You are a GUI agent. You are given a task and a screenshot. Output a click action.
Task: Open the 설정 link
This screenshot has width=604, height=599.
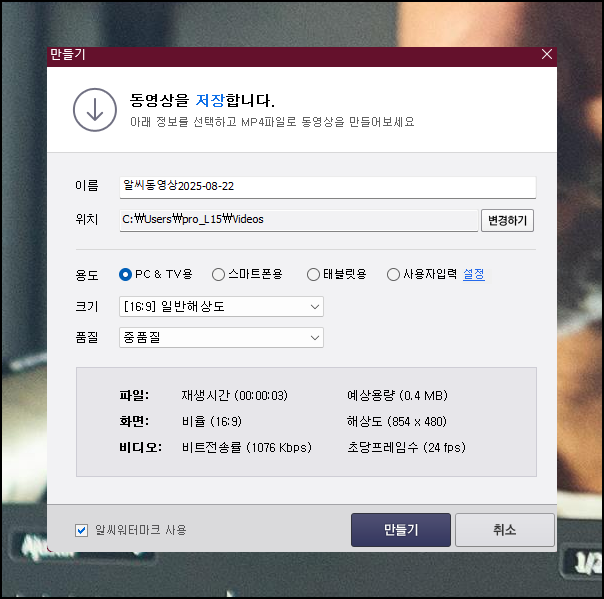click(x=474, y=274)
